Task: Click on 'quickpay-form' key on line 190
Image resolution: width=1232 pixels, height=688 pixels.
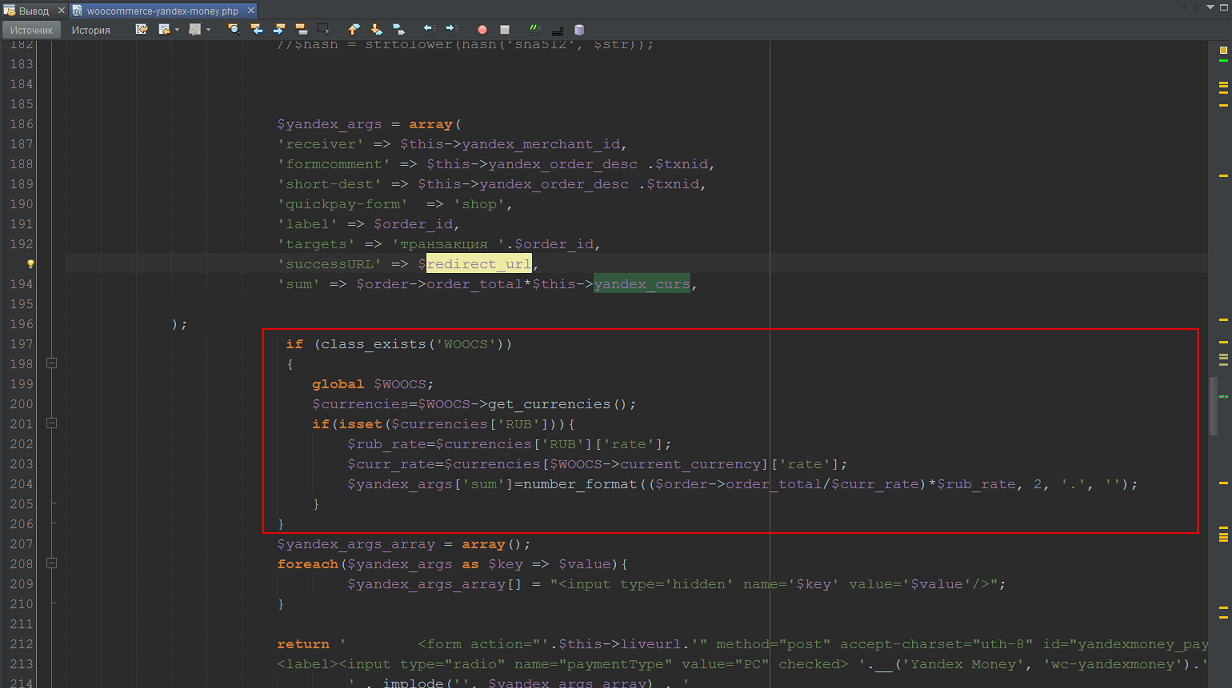Action: click(343, 204)
